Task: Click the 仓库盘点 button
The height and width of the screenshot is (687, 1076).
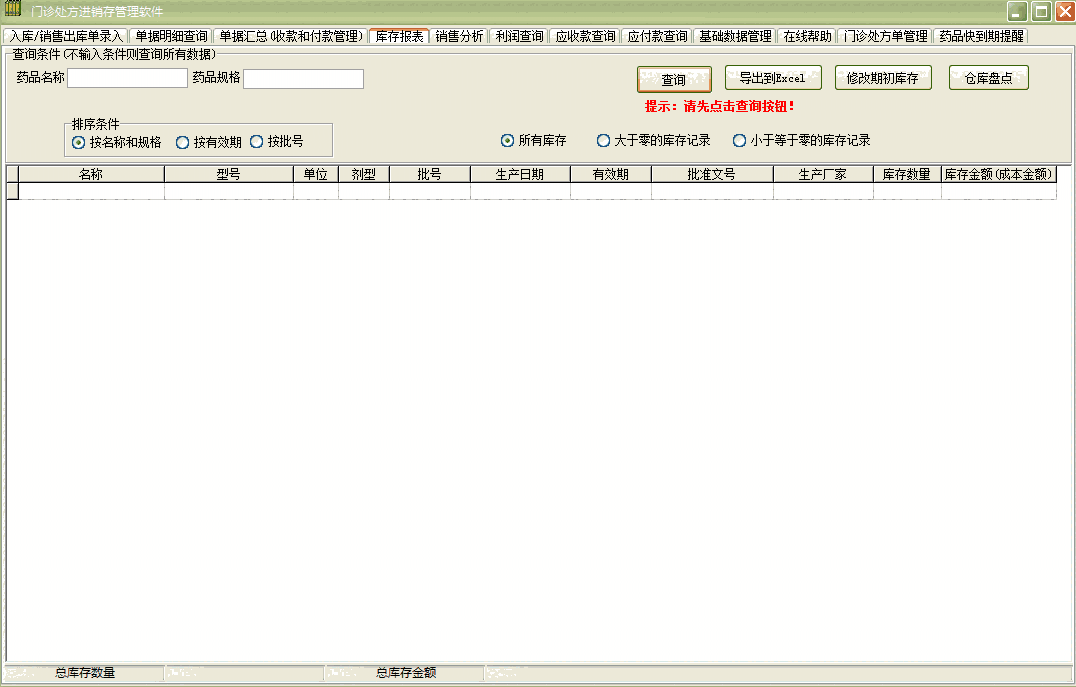Action: [x=988, y=77]
